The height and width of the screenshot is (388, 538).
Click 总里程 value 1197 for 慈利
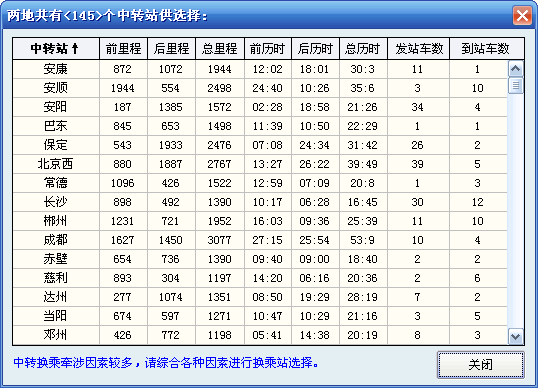(x=220, y=278)
